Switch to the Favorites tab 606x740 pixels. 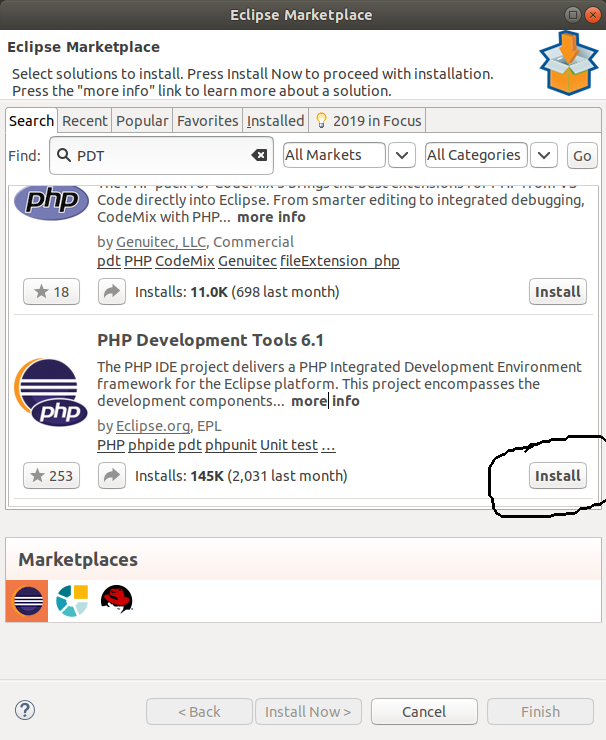pos(208,121)
